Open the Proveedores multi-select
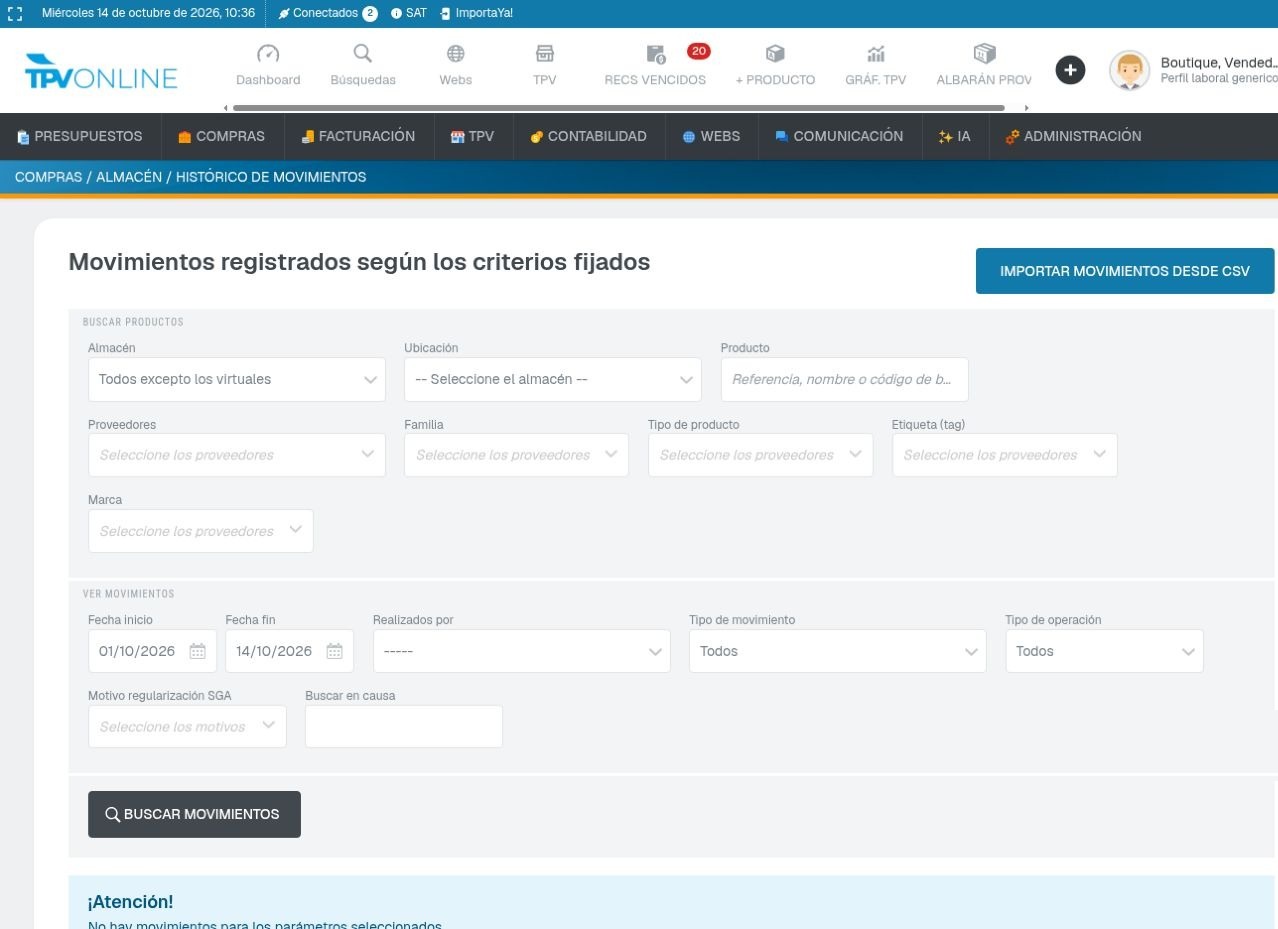This screenshot has height=929, width=1278. (x=237, y=455)
